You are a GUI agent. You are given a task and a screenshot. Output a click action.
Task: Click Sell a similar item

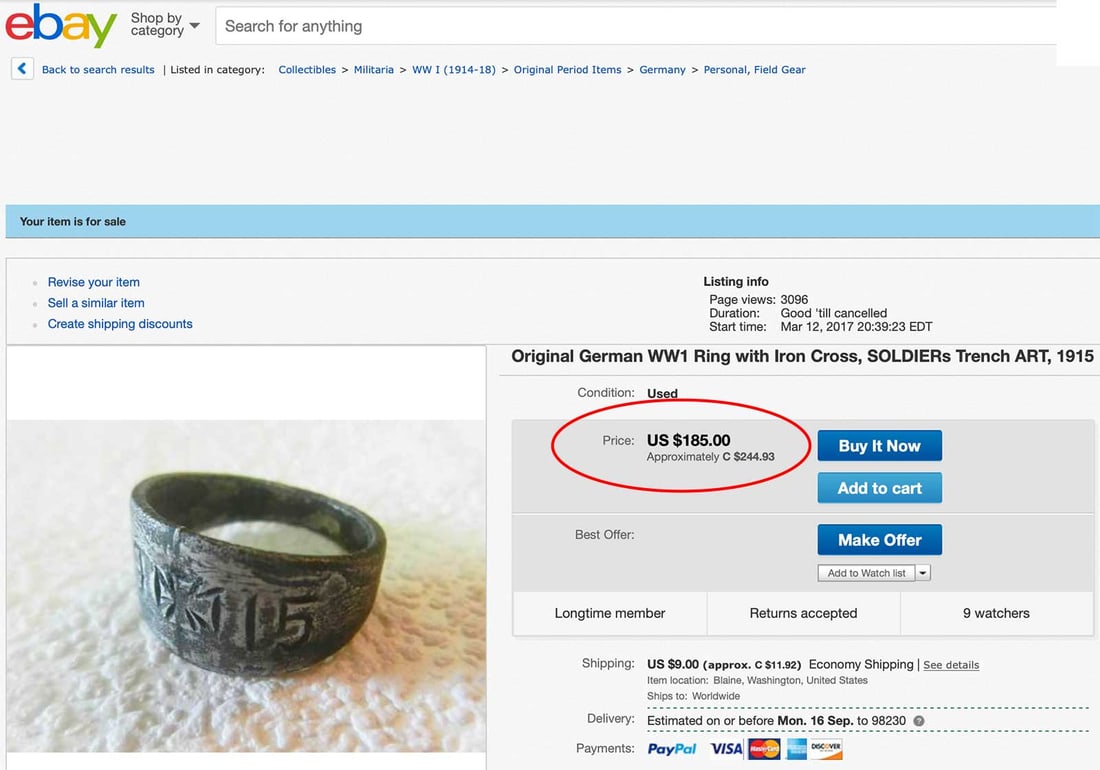[96, 303]
